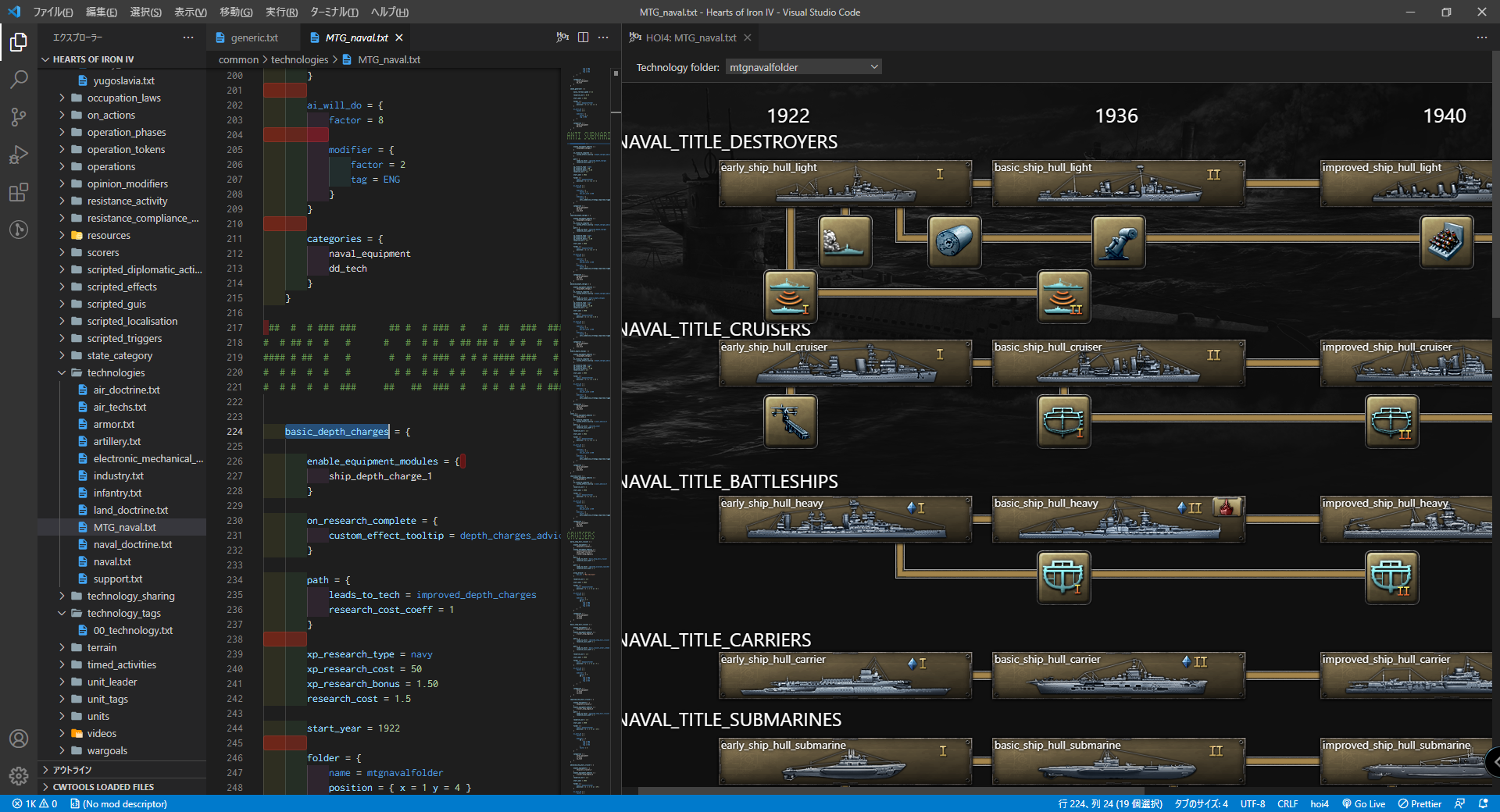The image size is (1500, 812).
Task: Click Go Live in status bar
Action: click(x=1364, y=803)
